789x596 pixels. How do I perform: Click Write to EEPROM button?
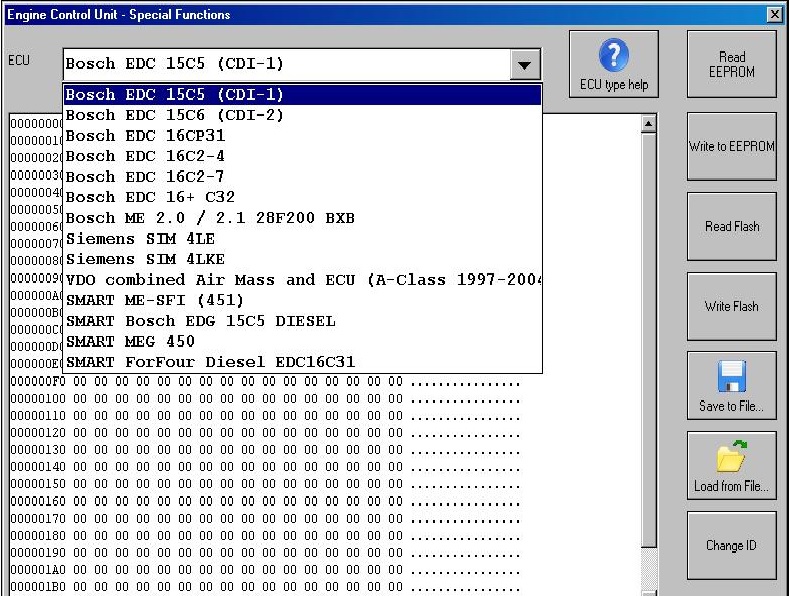(x=731, y=146)
